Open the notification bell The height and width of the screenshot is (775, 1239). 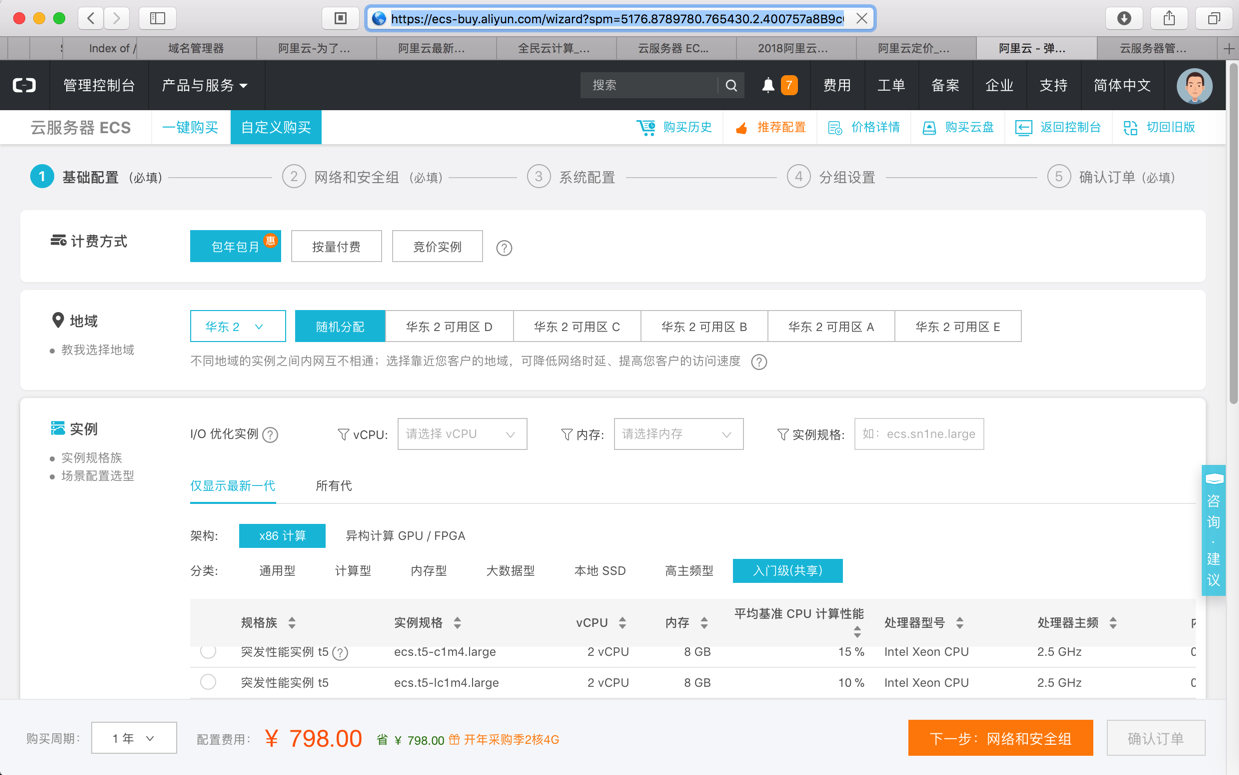point(768,86)
